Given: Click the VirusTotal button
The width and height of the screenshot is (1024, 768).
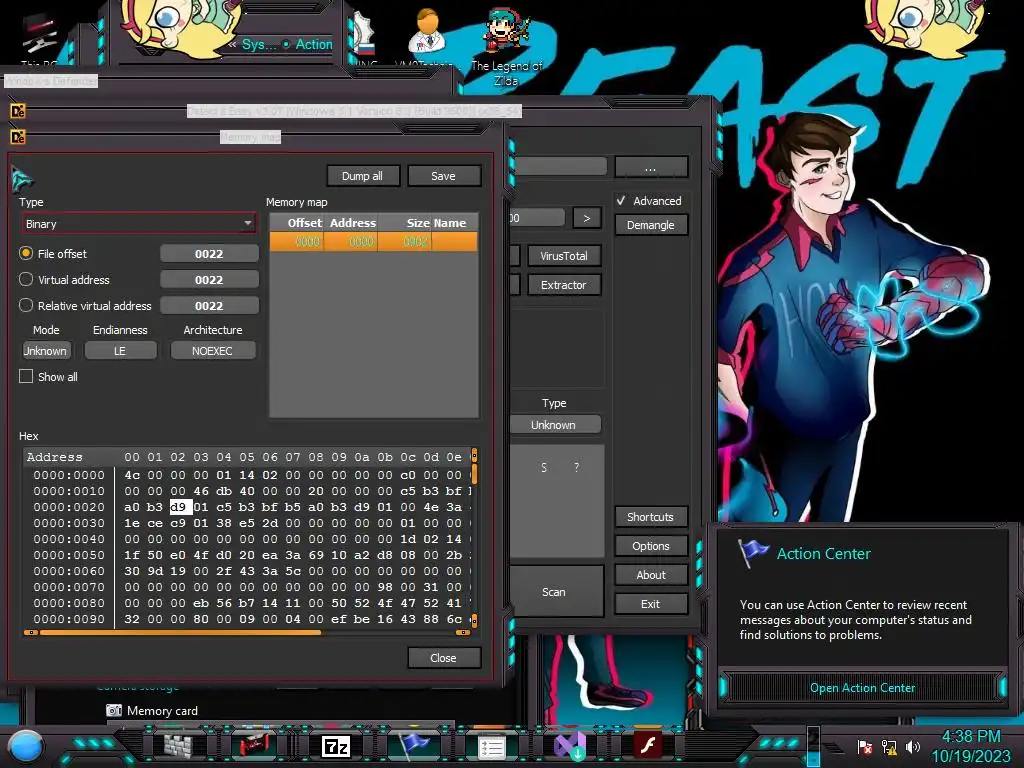Looking at the screenshot, I should (564, 256).
